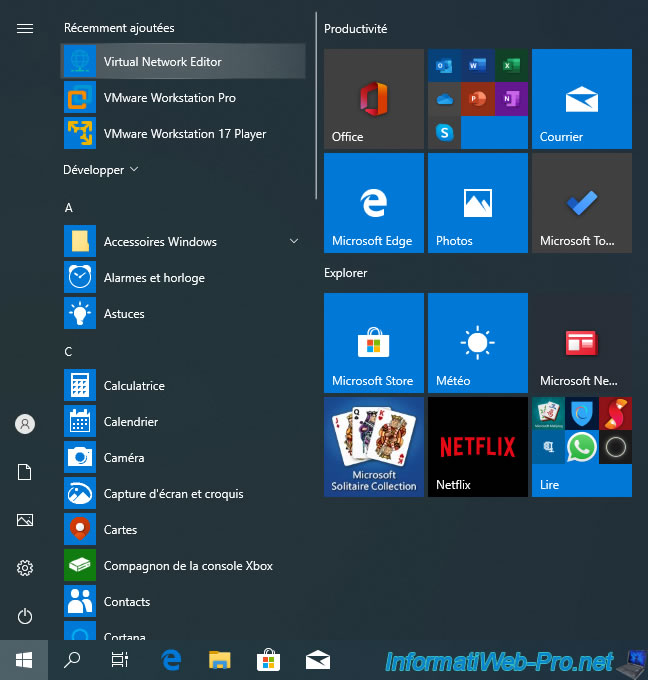Open File Explorer from the taskbar
This screenshot has width=648, height=680.
coord(220,660)
